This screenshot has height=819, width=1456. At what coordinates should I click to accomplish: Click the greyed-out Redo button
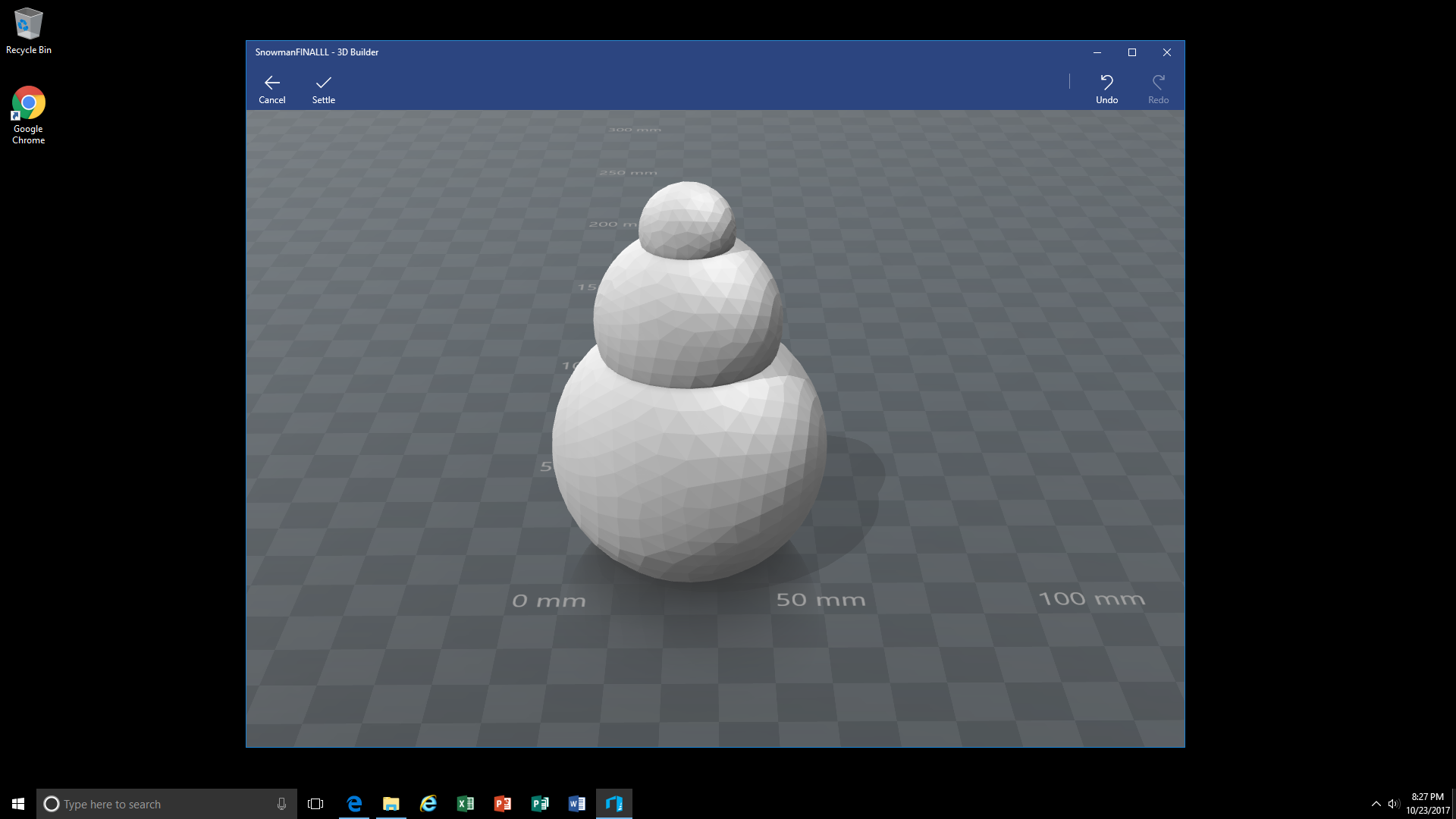tap(1158, 89)
